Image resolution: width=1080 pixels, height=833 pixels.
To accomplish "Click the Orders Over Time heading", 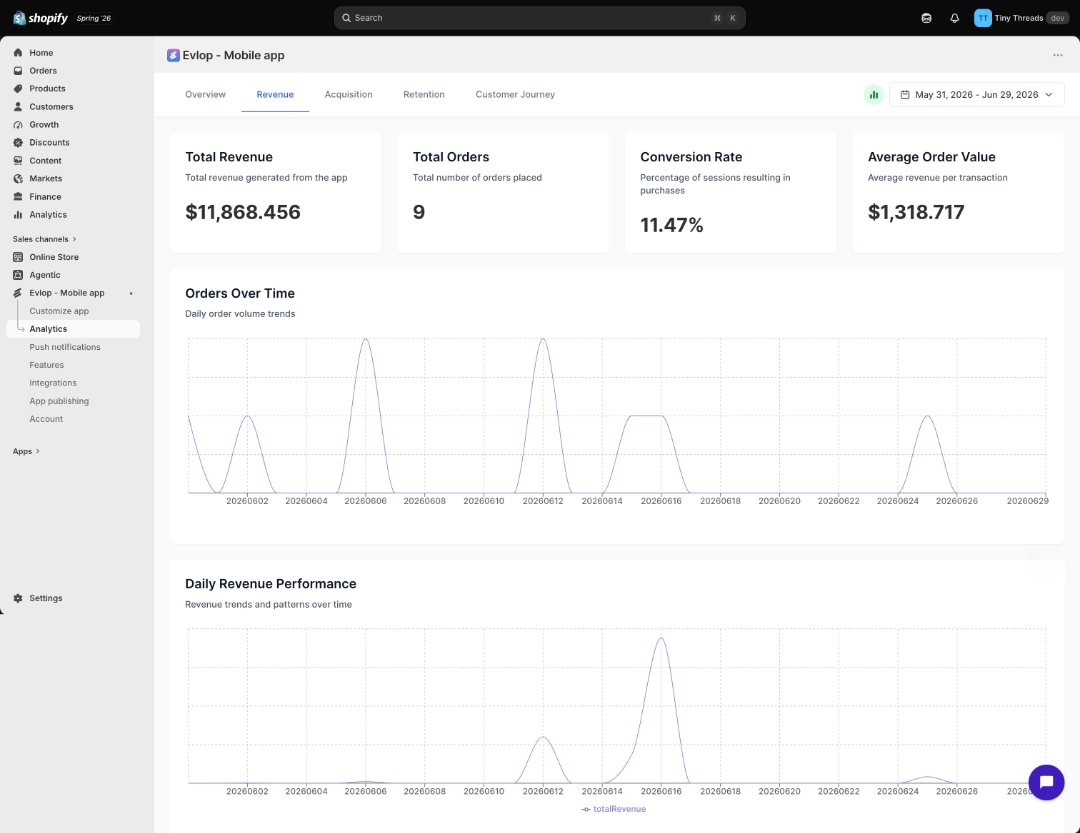I will (x=240, y=294).
